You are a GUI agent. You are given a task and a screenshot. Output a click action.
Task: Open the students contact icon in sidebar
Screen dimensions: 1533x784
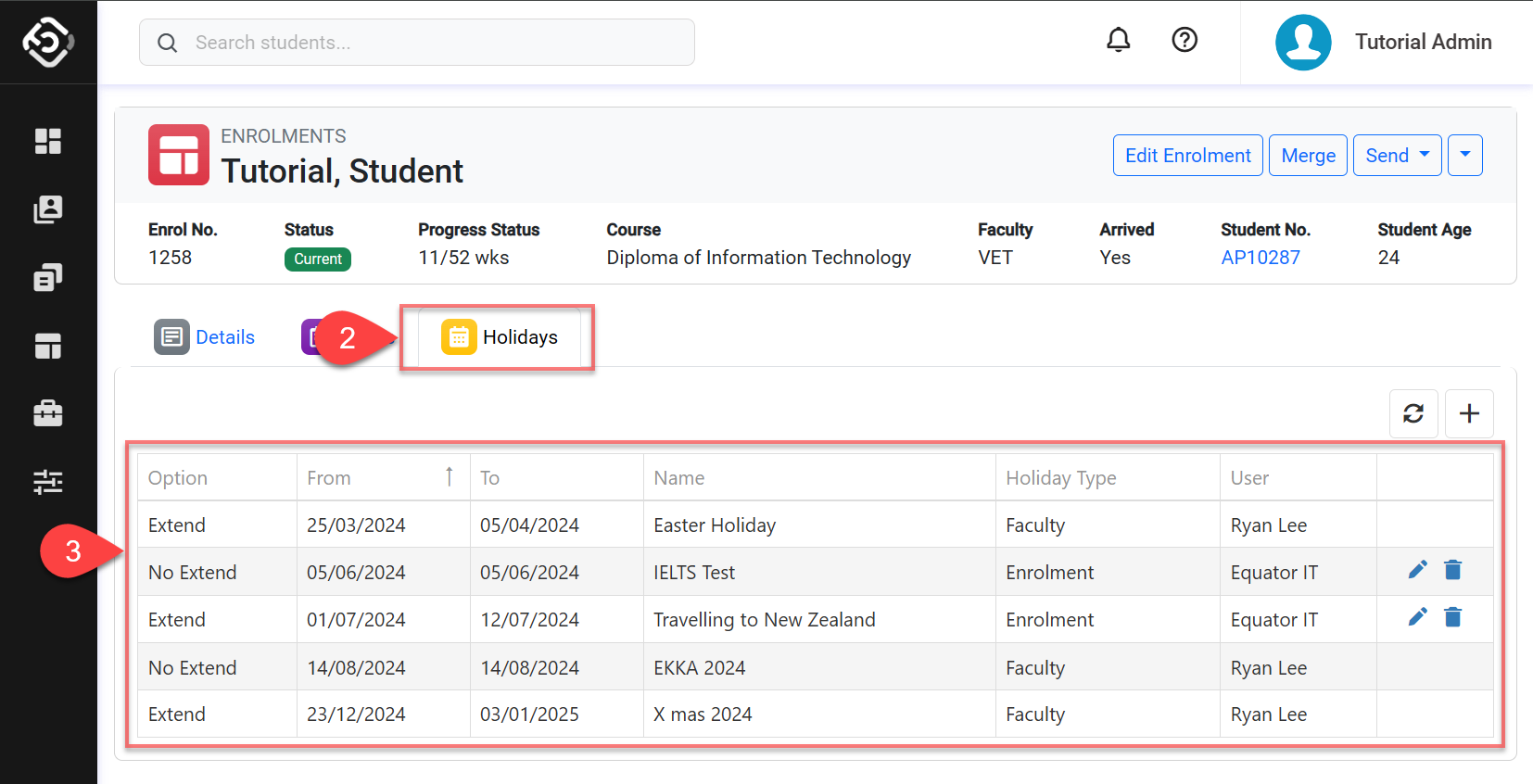click(x=48, y=209)
